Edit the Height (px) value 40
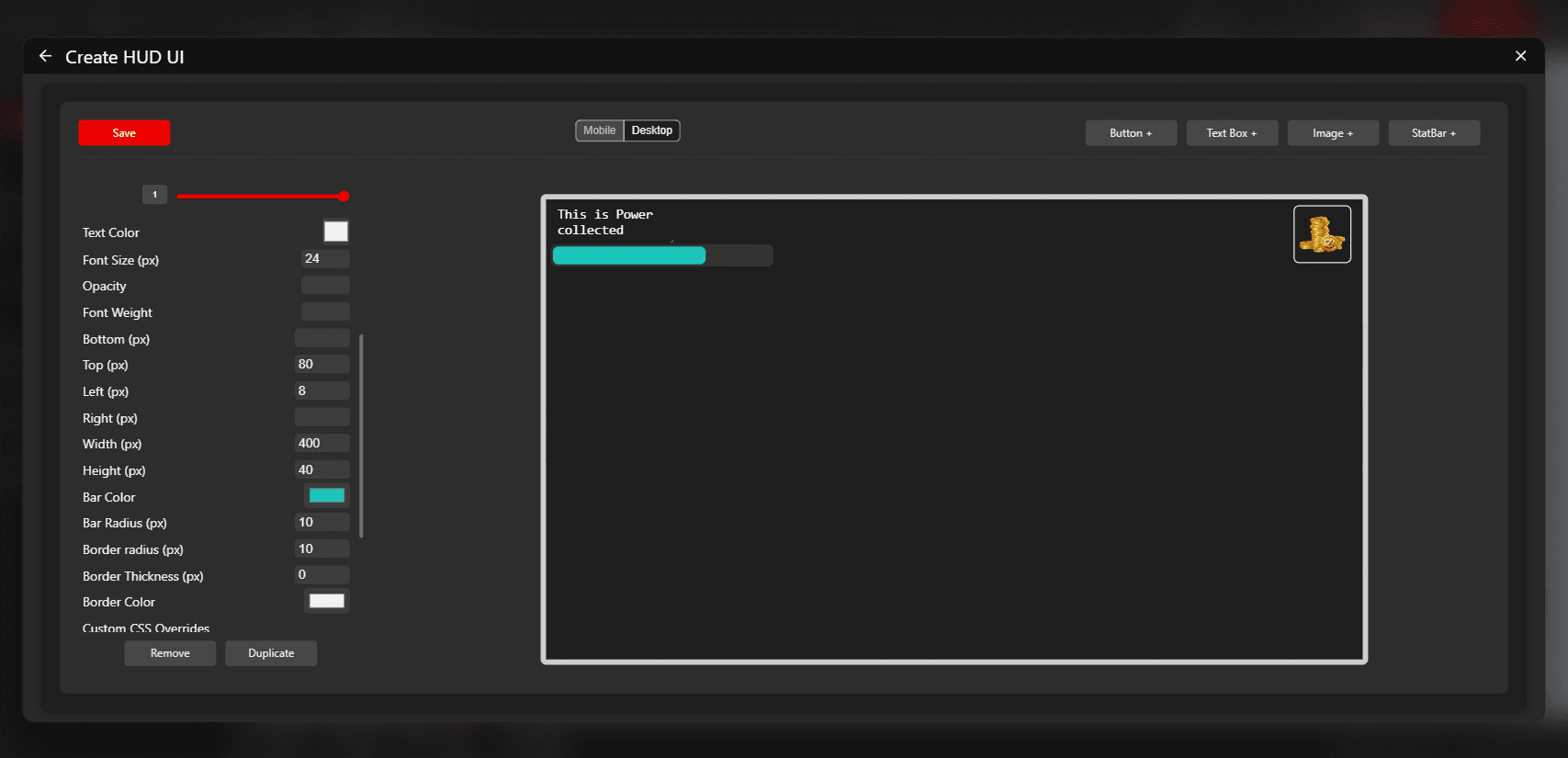The width and height of the screenshot is (1568, 758). [322, 470]
